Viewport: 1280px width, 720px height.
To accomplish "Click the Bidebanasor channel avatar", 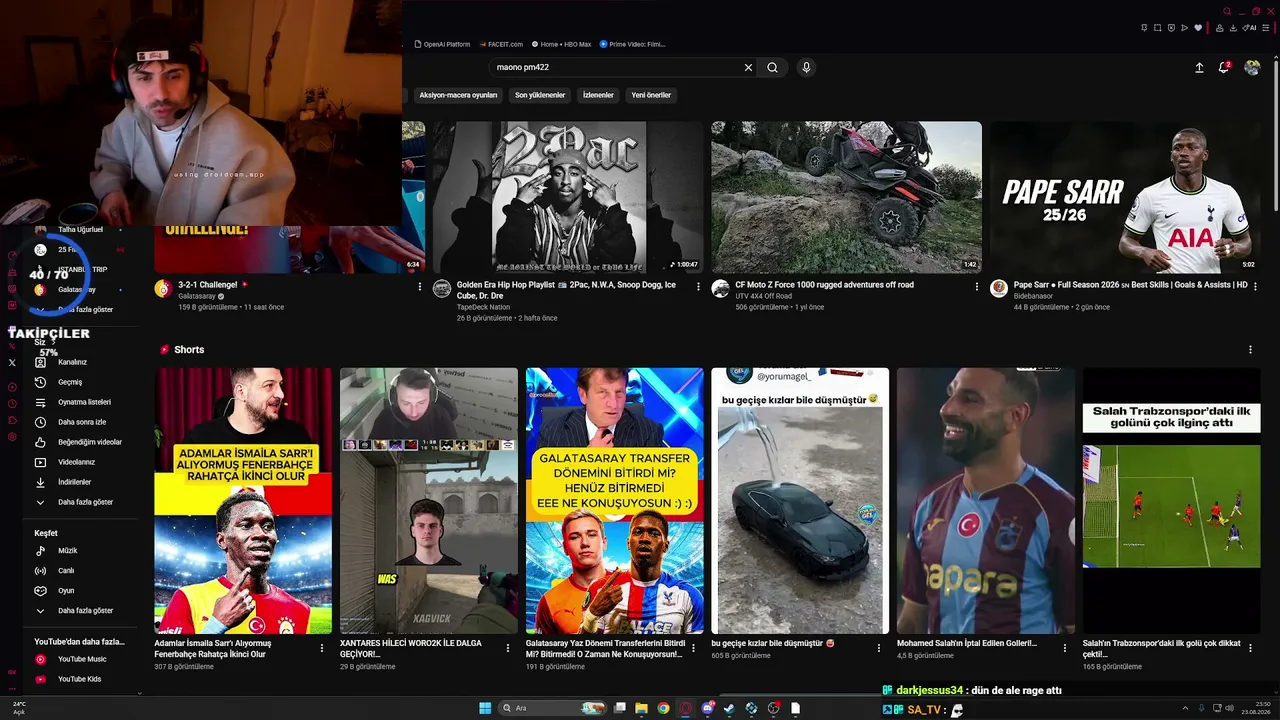I will click(x=998, y=289).
